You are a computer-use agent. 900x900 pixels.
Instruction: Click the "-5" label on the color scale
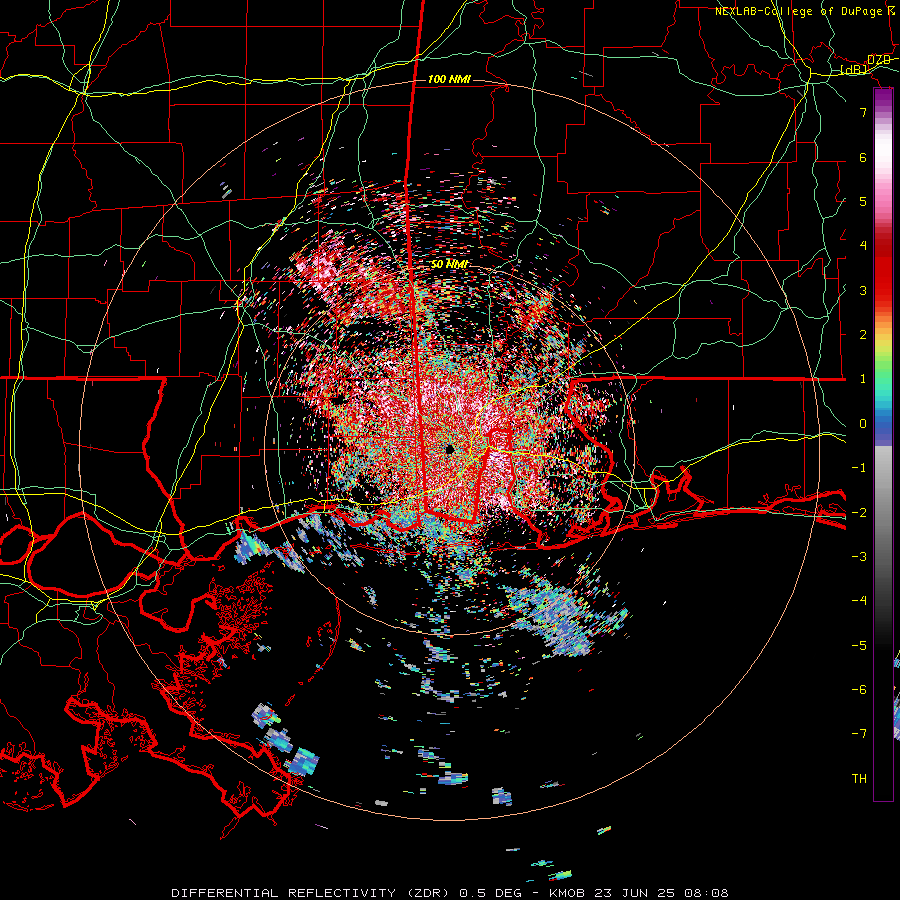click(859, 646)
